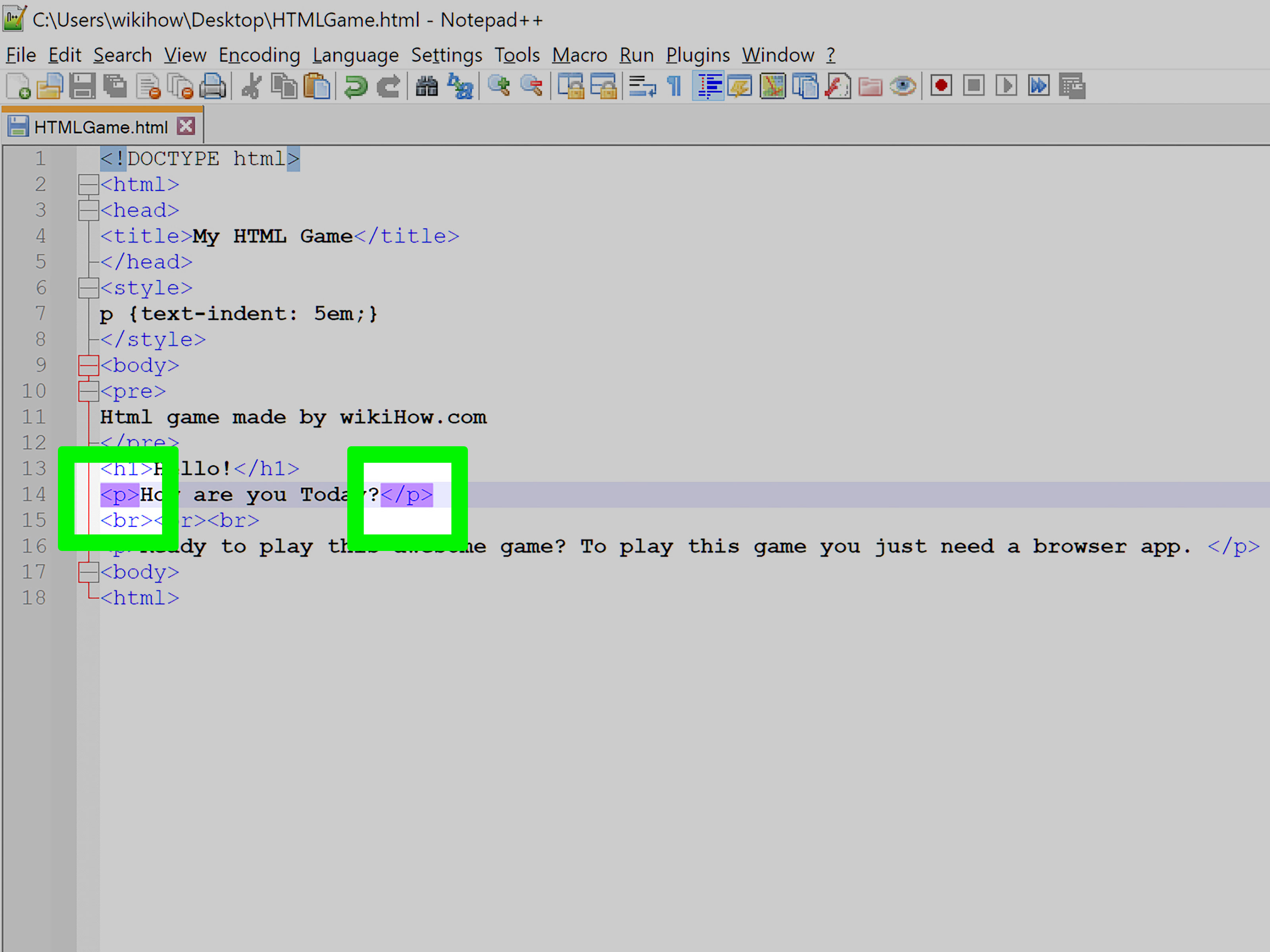Click the Close All documents icon
1270x952 pixels.
(x=180, y=86)
